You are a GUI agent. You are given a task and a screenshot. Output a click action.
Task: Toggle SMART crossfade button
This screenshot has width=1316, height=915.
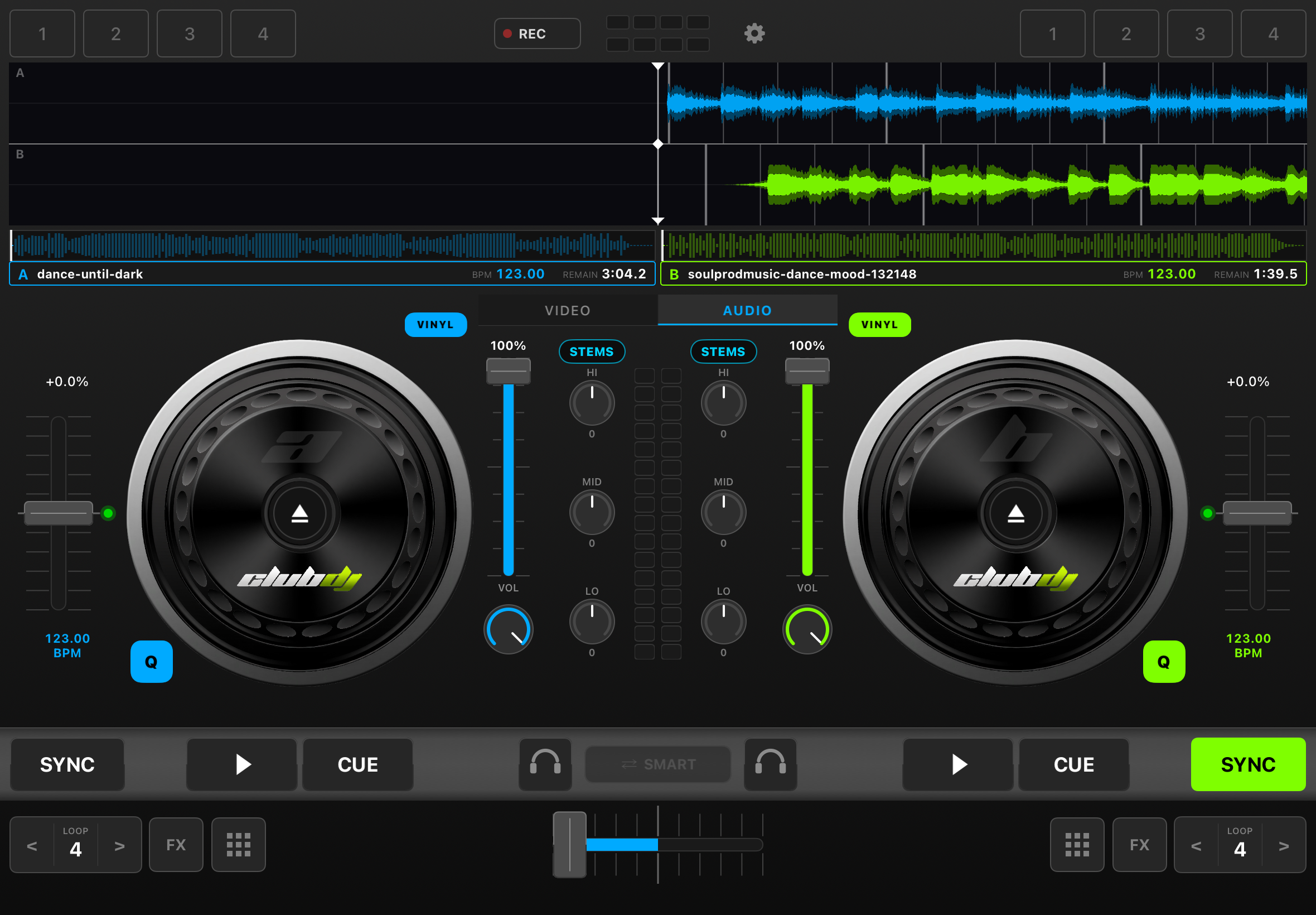[657, 764]
